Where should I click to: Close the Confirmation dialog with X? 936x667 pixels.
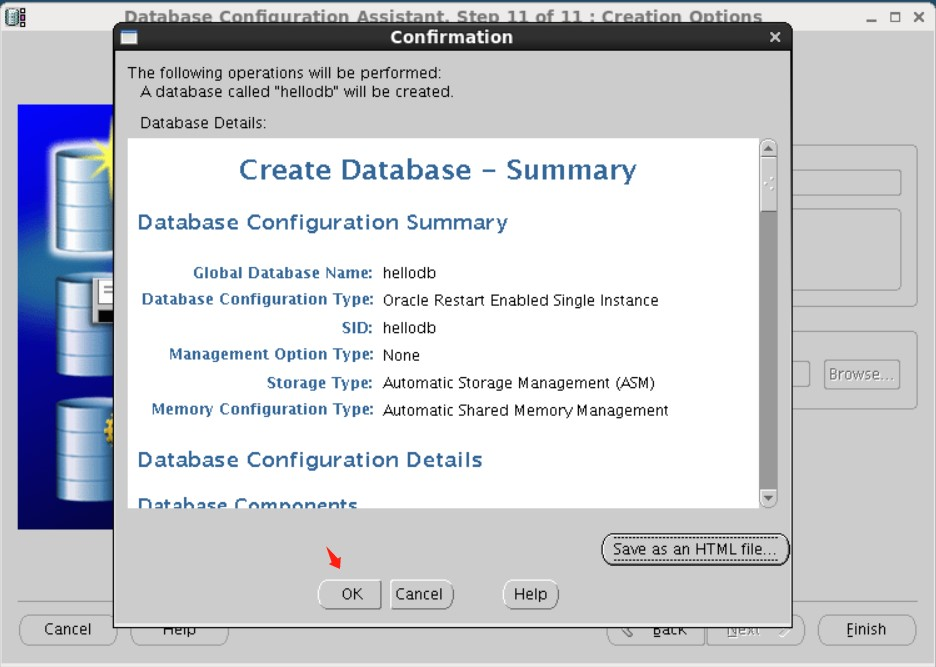pyautogui.click(x=775, y=37)
